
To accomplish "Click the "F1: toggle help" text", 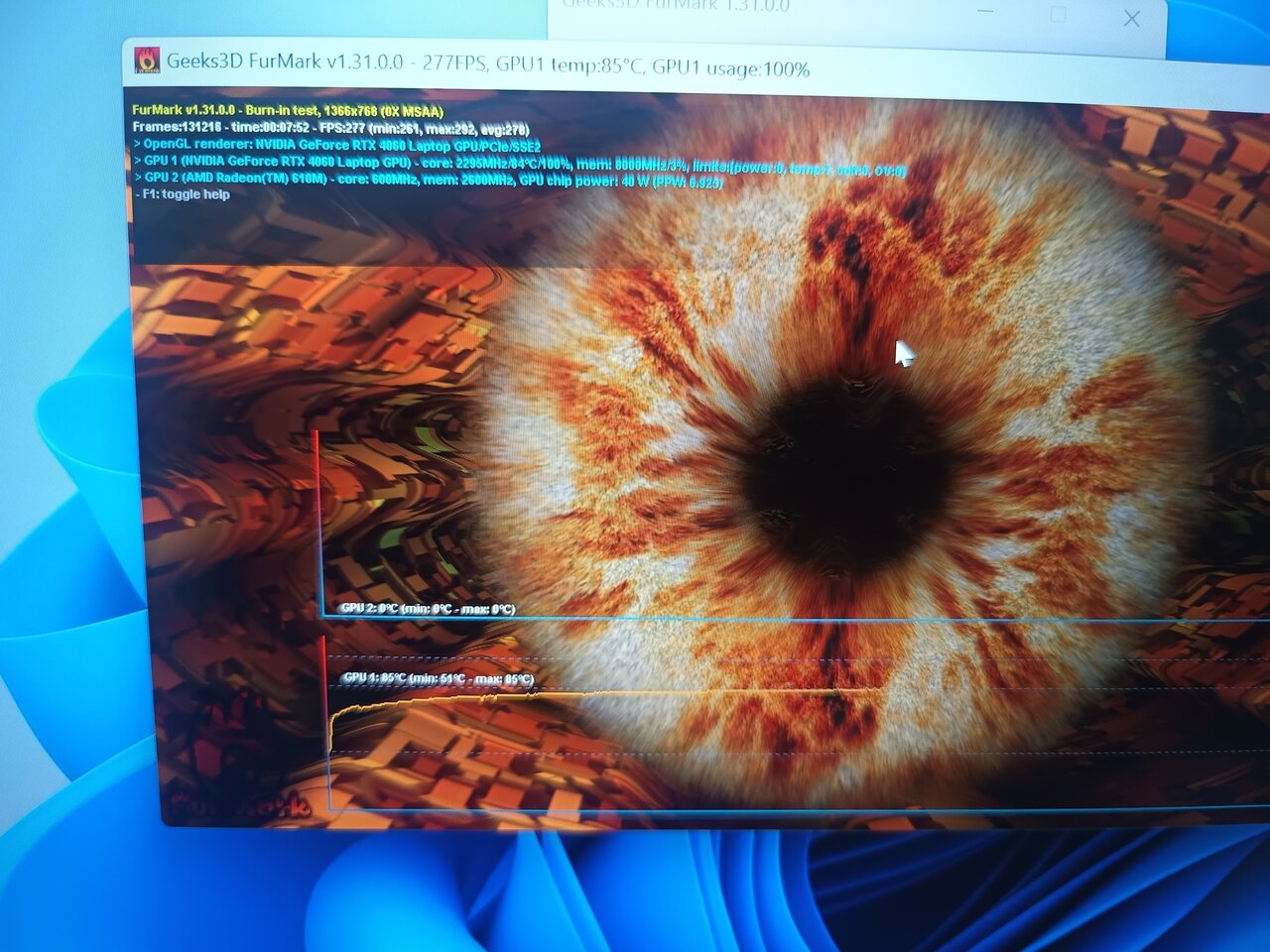I will [x=184, y=194].
